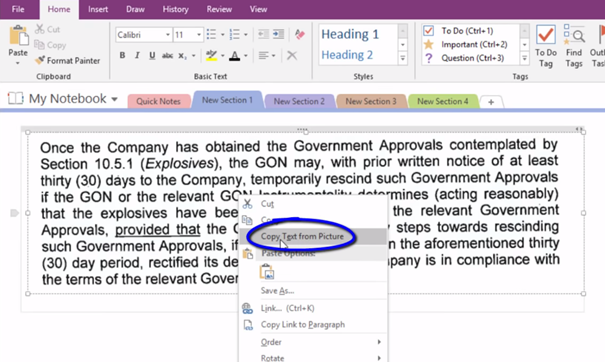The height and width of the screenshot is (362, 605).
Task: Expand the numbered list style dropdown arrow
Action: coord(245,35)
